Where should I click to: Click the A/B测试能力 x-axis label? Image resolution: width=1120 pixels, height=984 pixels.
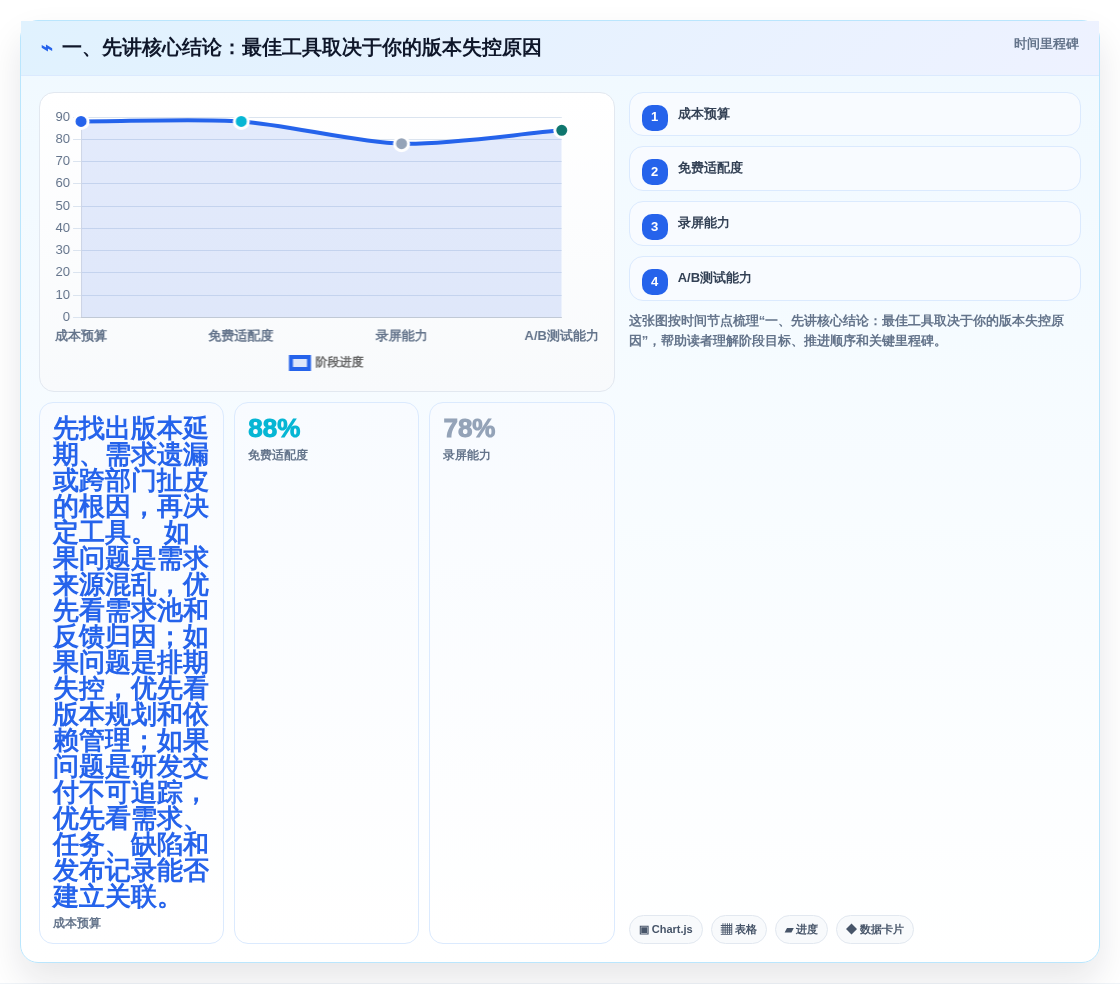[561, 336]
